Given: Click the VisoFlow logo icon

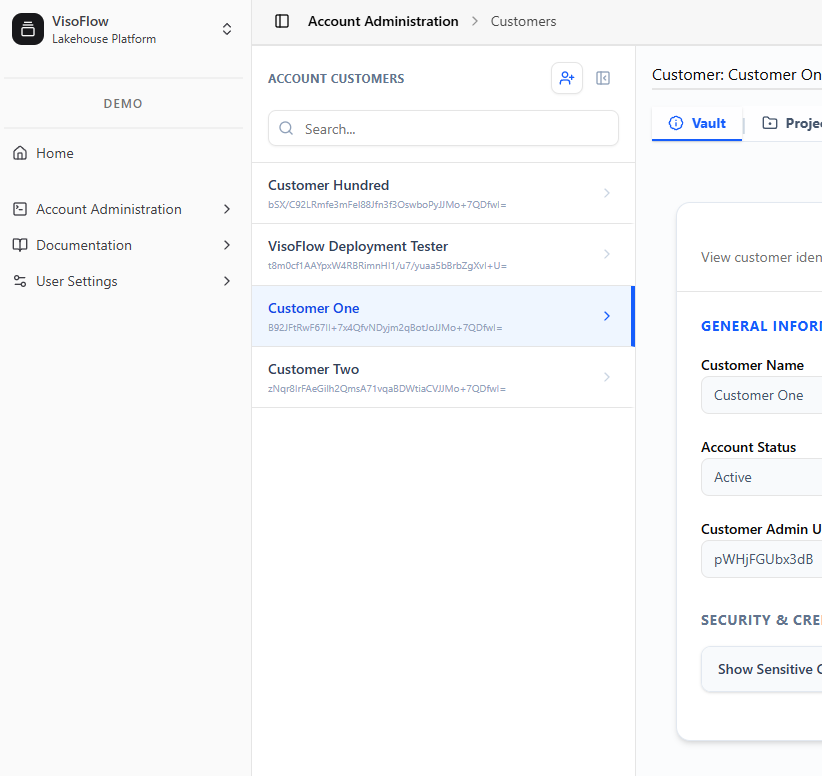Looking at the screenshot, I should pyautogui.click(x=28, y=30).
